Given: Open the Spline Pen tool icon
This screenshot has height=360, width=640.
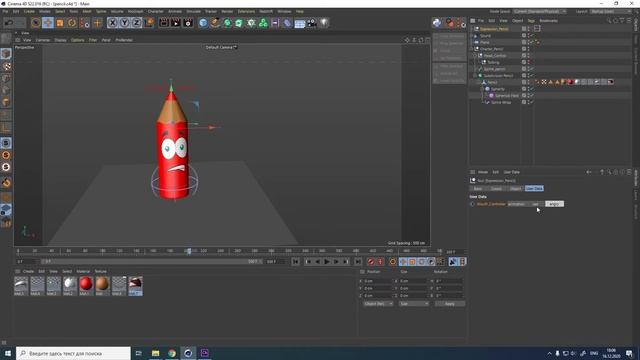Looking at the screenshot, I should pyautogui.click(x=215, y=23).
